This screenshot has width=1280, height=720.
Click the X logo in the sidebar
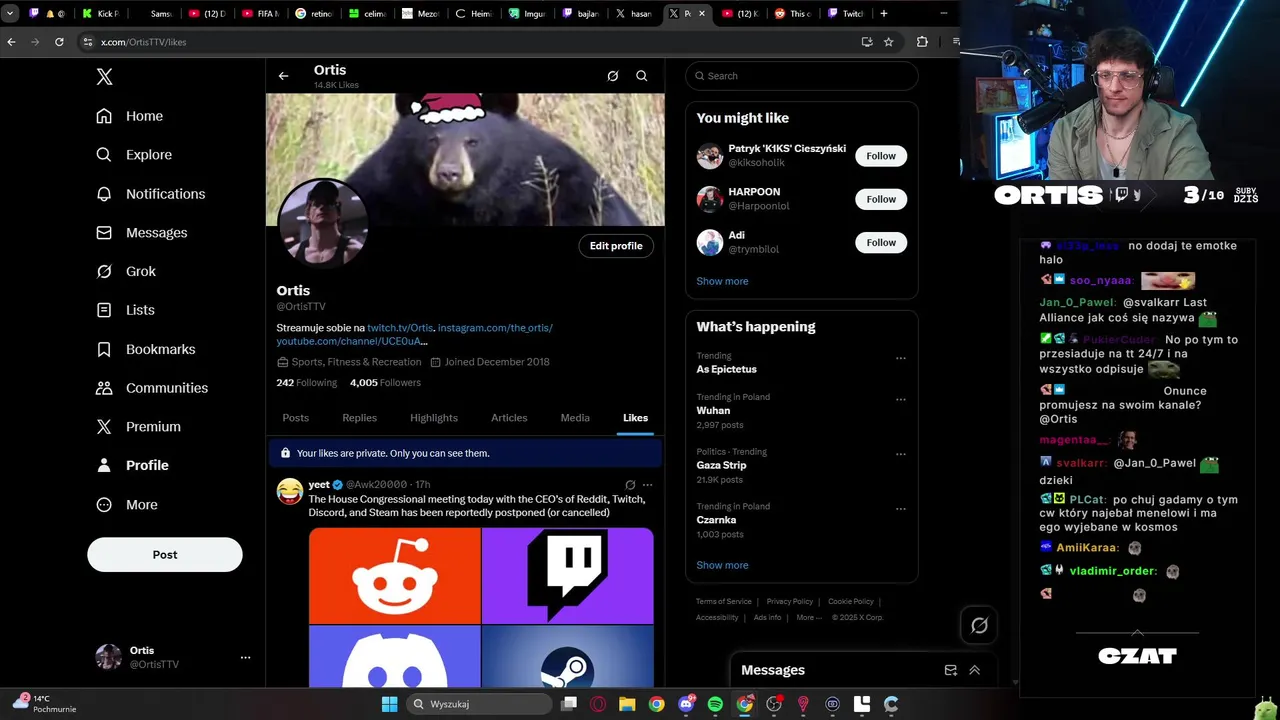104,77
